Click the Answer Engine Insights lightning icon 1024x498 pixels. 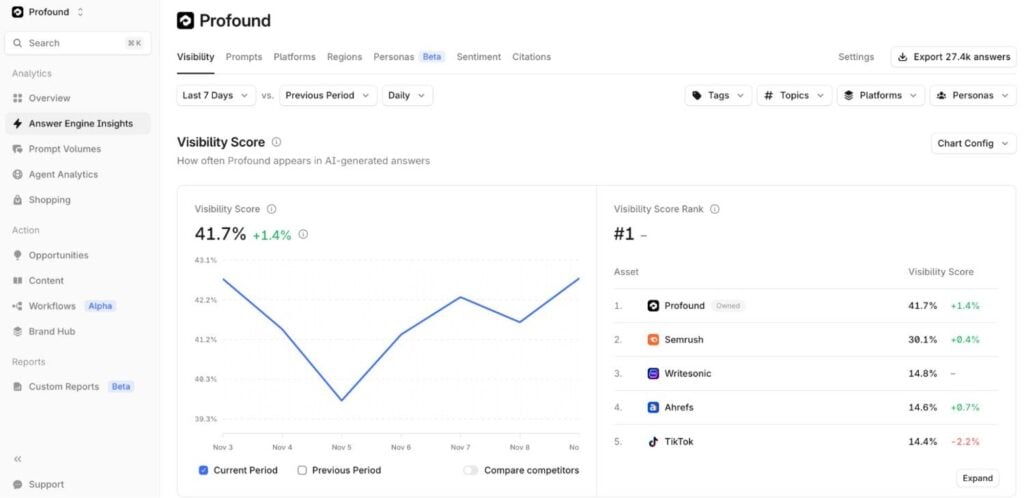point(18,123)
